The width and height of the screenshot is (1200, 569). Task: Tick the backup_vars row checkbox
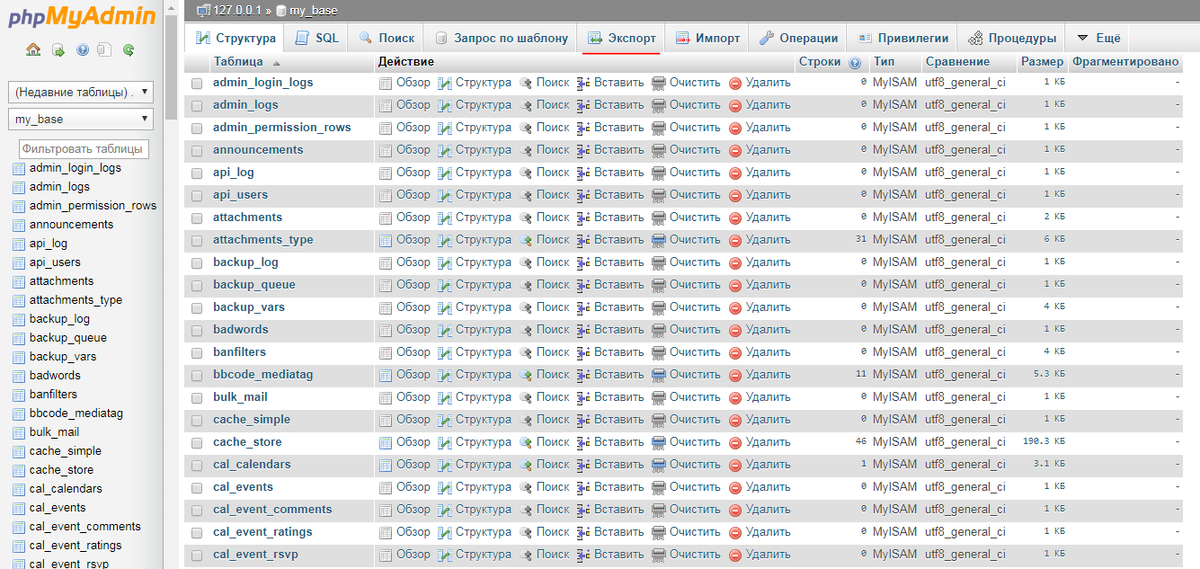click(x=196, y=308)
